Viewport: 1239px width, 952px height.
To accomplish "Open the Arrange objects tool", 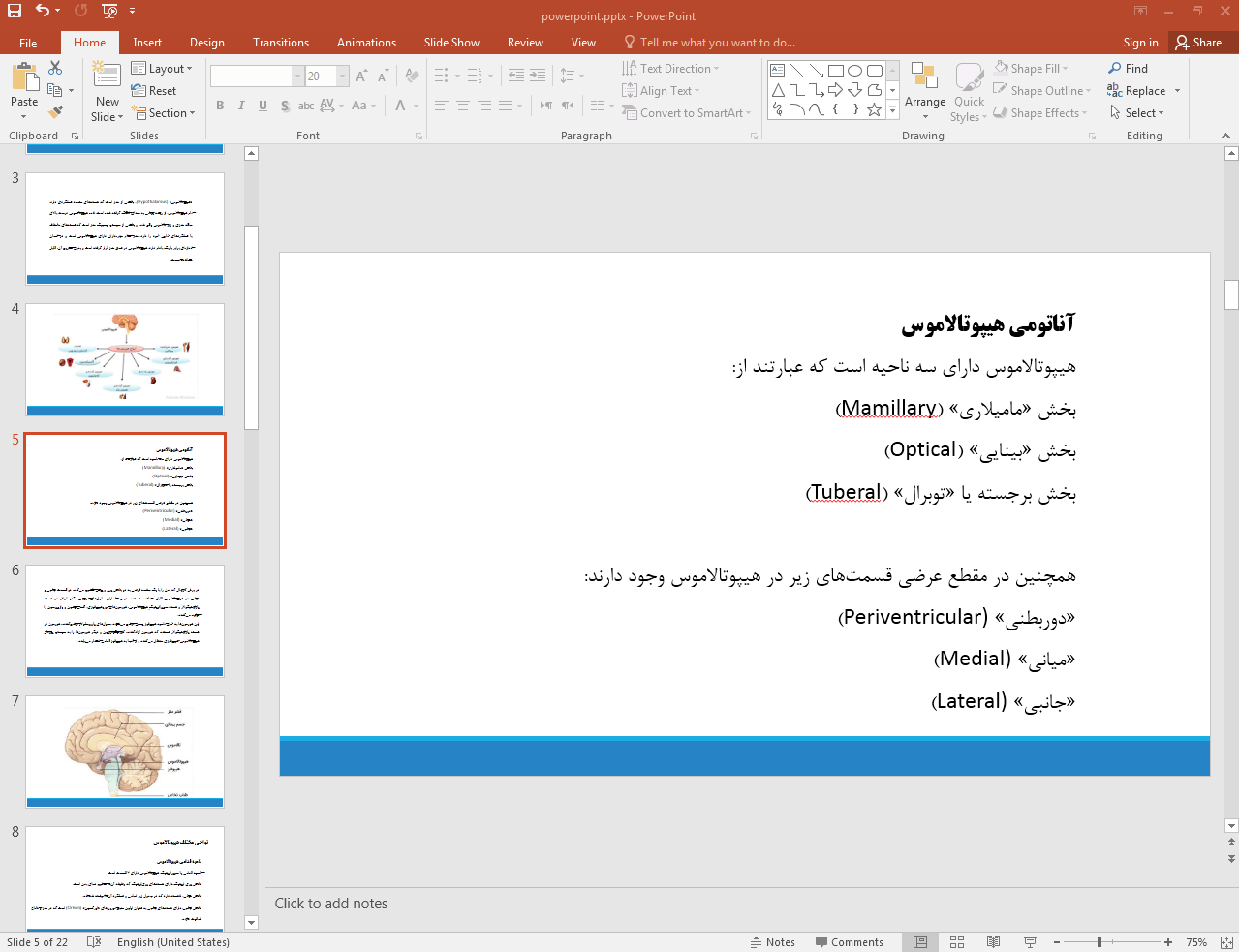I will point(924,87).
